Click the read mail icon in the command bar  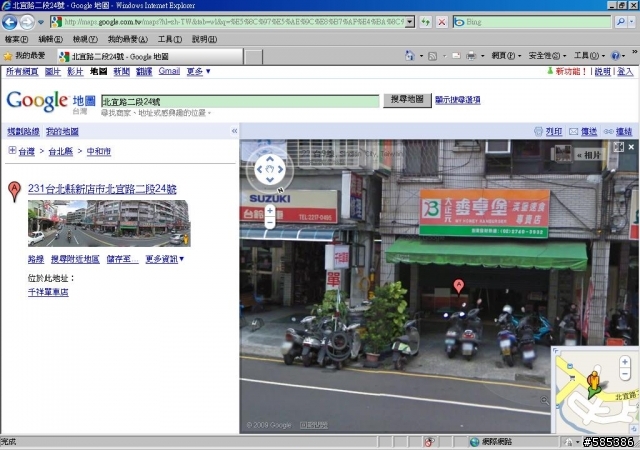point(456,56)
